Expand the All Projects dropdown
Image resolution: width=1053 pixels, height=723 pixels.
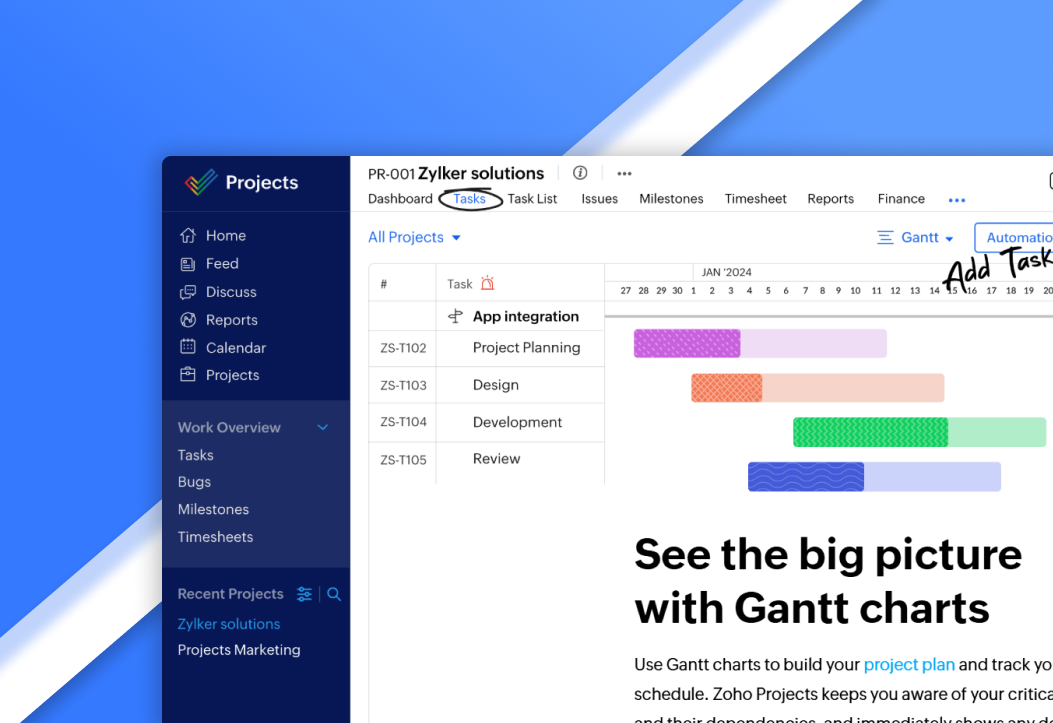coord(414,237)
